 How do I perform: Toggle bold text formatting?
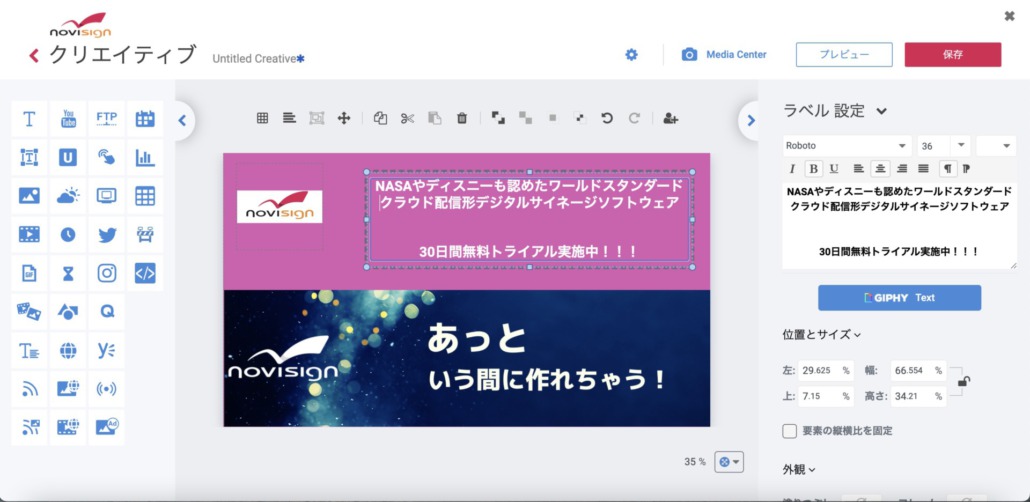[x=813, y=169]
